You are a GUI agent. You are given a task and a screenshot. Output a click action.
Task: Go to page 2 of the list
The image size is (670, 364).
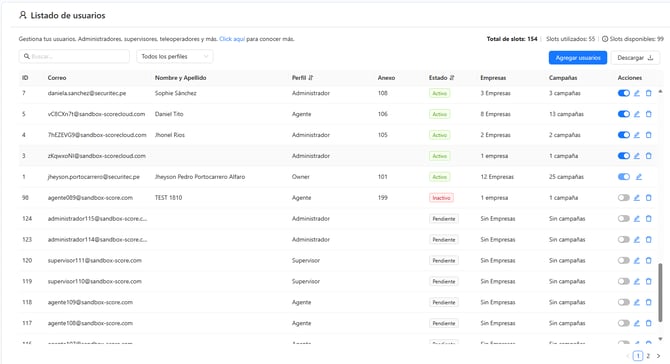point(648,356)
